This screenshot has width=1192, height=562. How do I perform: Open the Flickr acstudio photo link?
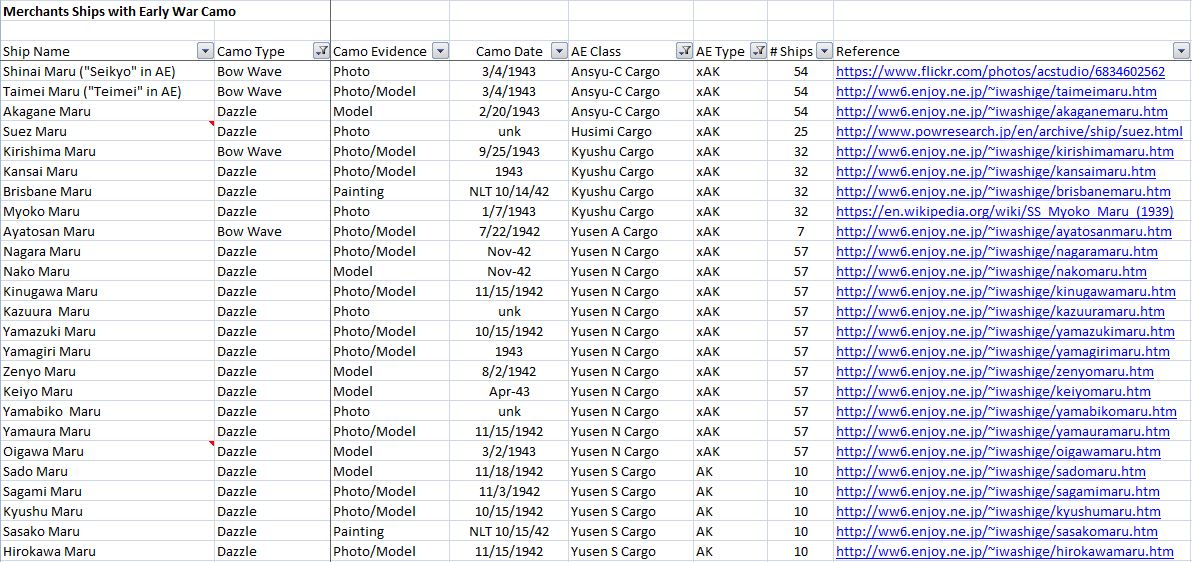click(1000, 71)
